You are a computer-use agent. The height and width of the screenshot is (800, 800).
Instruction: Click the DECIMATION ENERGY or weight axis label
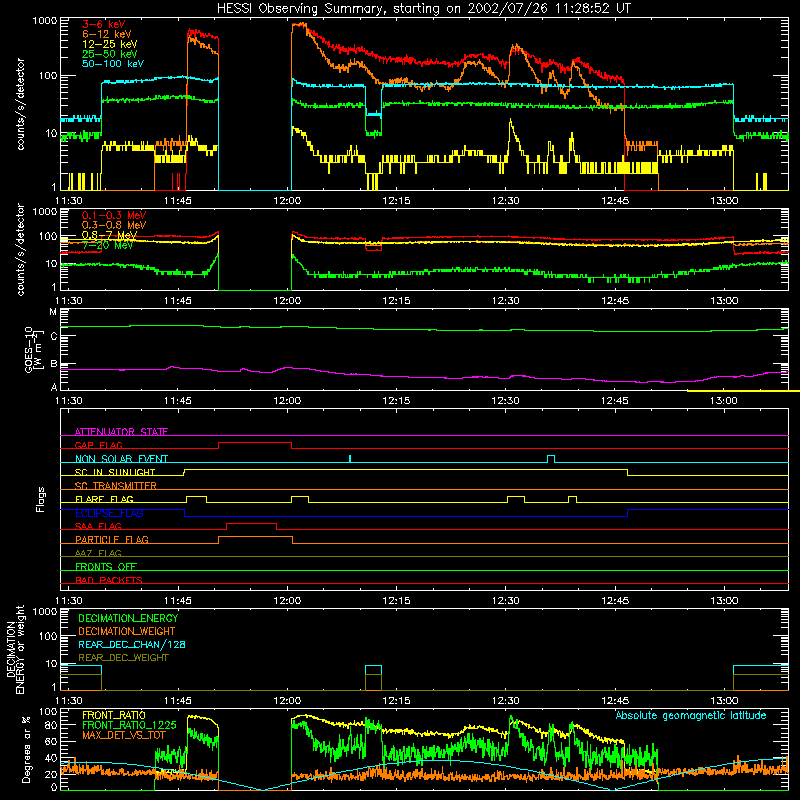click(x=15, y=649)
